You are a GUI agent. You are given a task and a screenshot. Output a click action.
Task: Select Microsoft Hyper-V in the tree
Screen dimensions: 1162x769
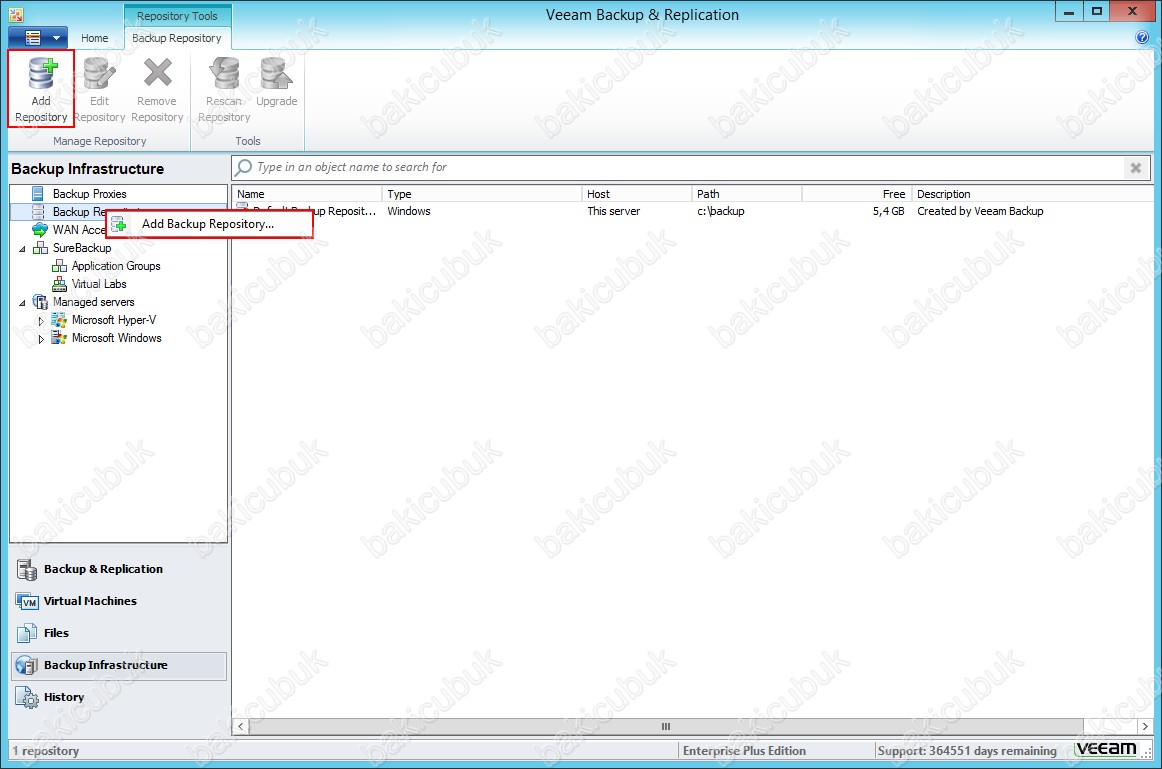coord(114,320)
